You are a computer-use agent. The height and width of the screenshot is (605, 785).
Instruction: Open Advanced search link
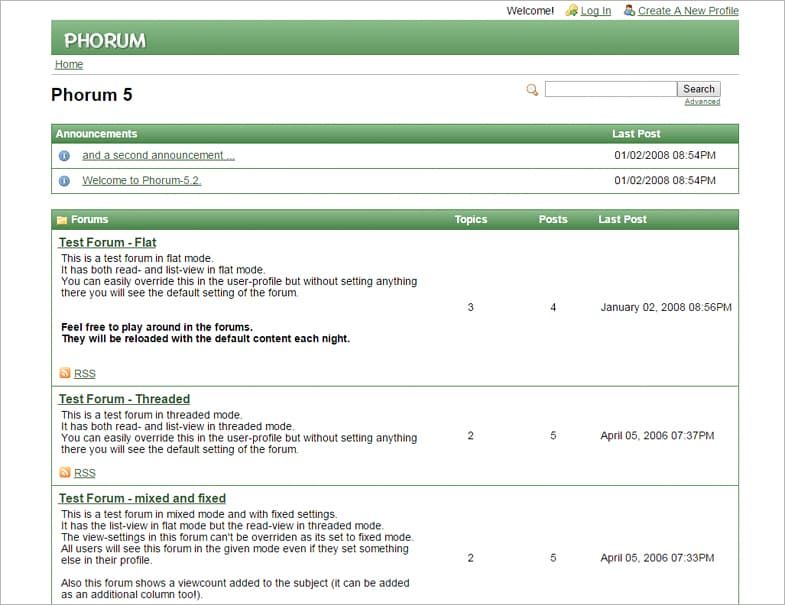point(702,102)
